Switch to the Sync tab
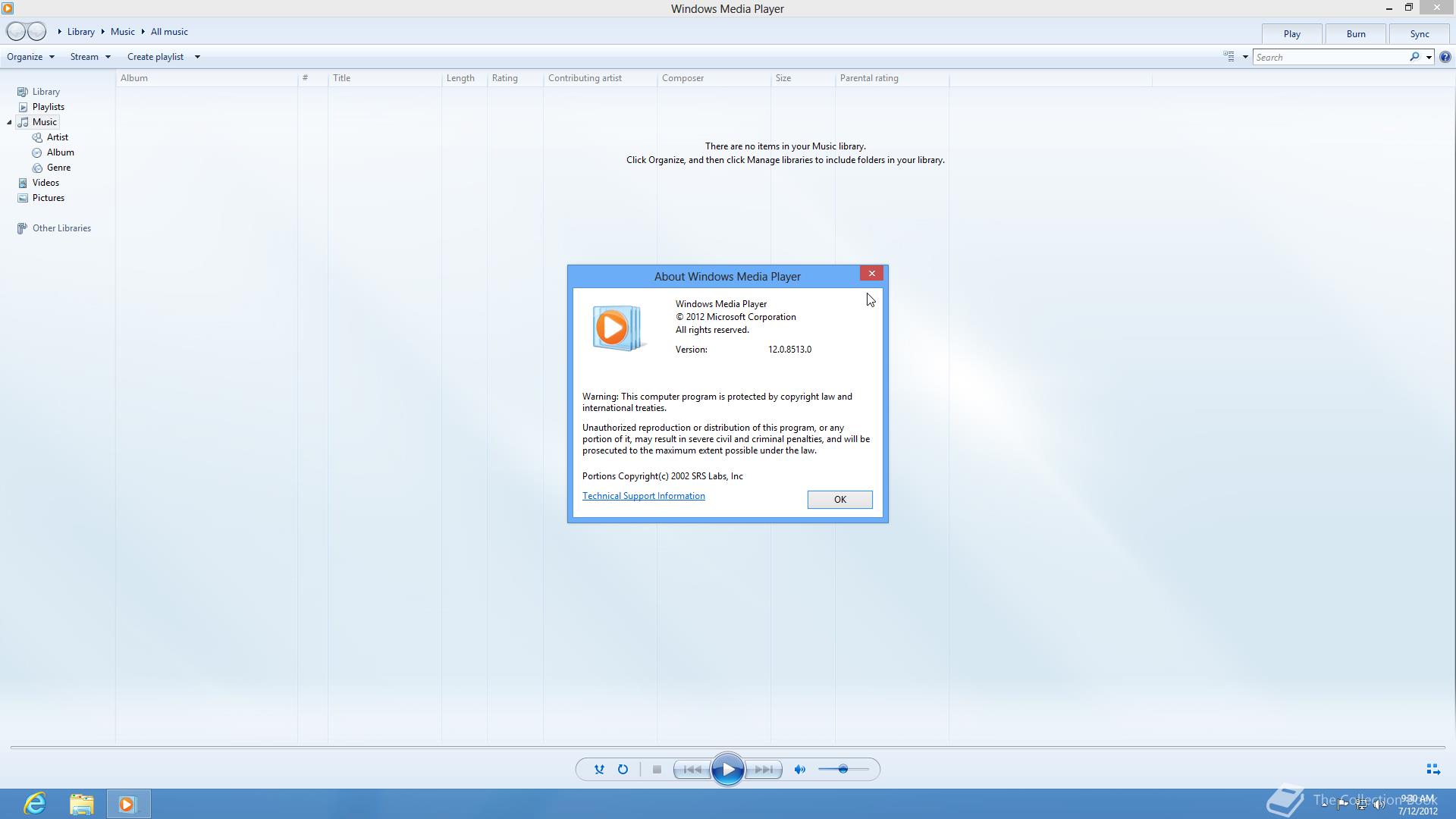Viewport: 1456px width, 819px height. coord(1420,34)
